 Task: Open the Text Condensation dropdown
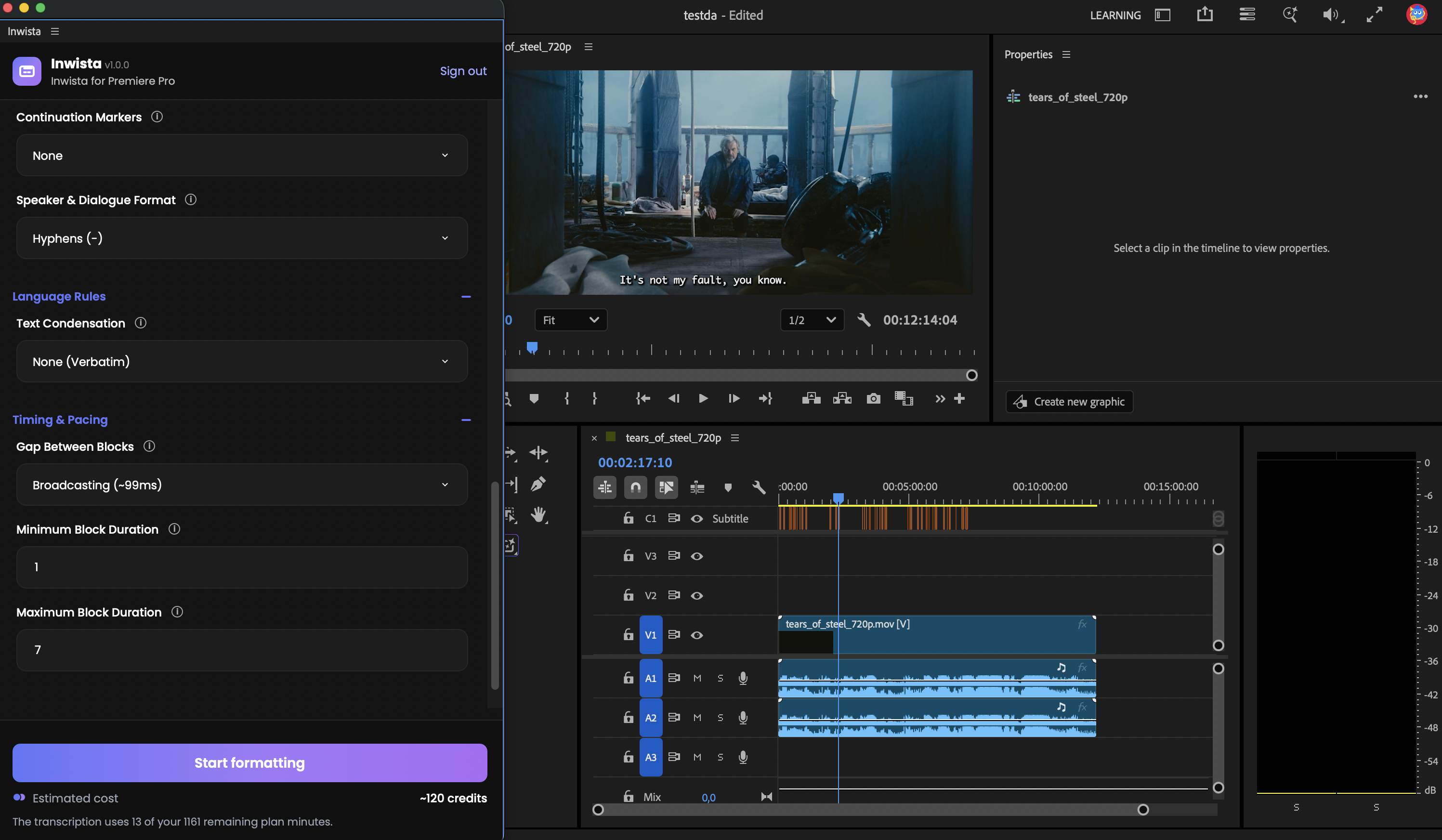242,362
